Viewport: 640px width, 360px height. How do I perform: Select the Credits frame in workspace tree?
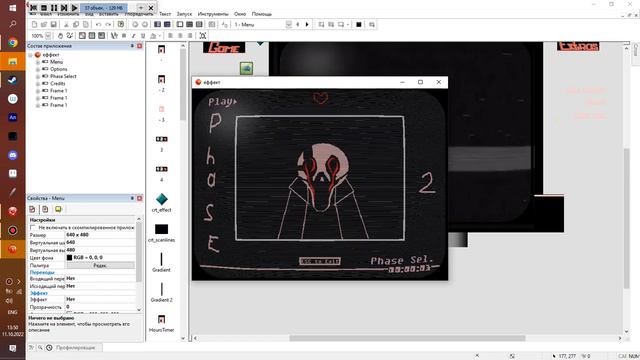tap(58, 83)
